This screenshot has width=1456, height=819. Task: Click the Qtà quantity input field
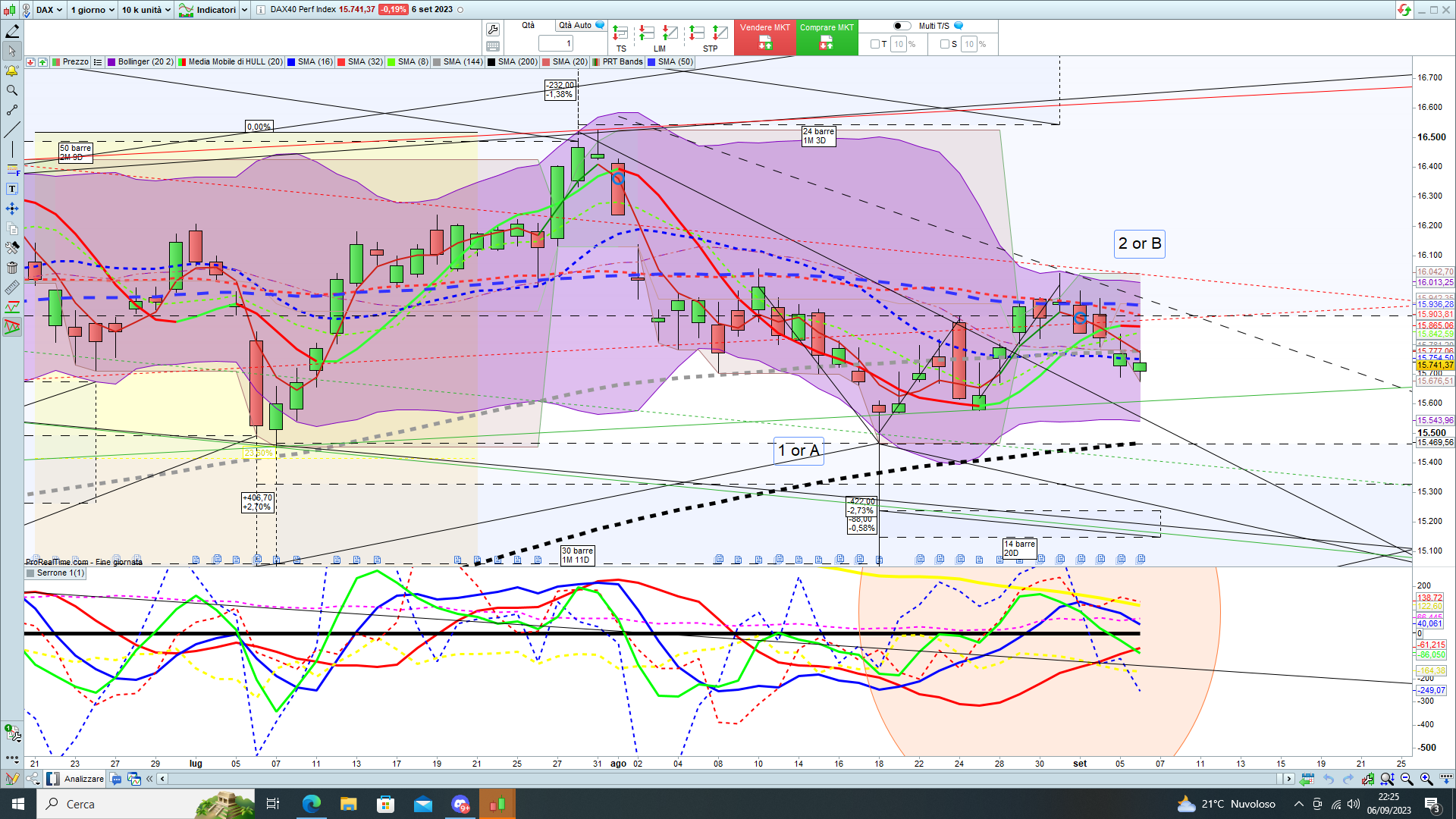click(x=556, y=43)
